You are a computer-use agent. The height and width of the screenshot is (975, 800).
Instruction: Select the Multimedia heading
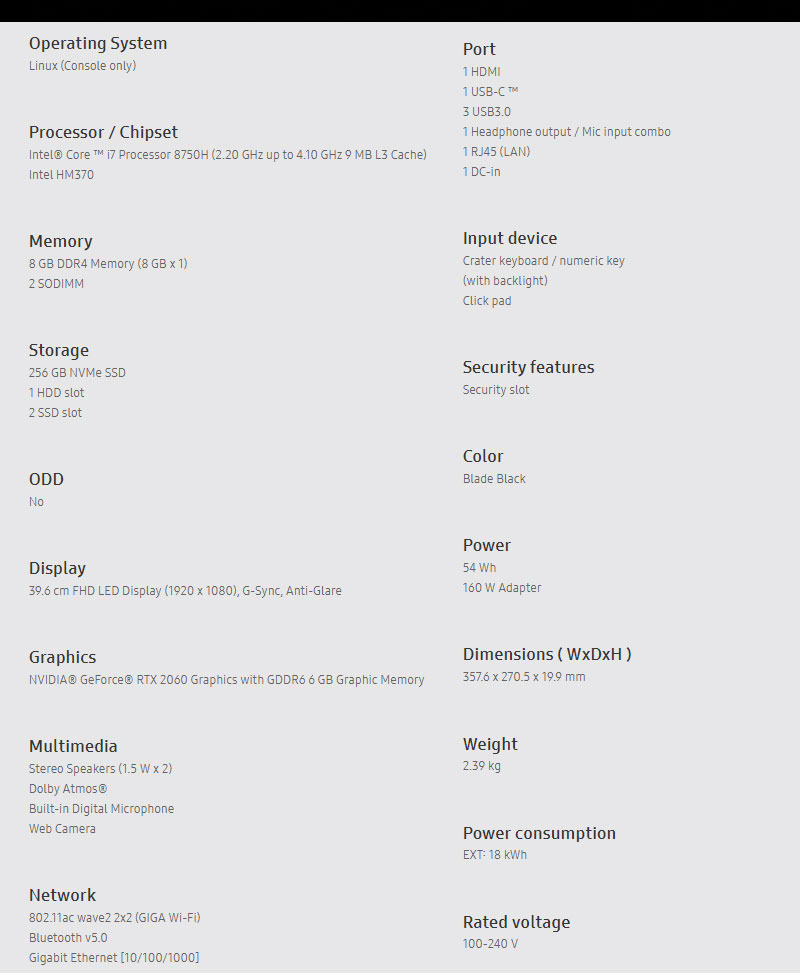(73, 746)
